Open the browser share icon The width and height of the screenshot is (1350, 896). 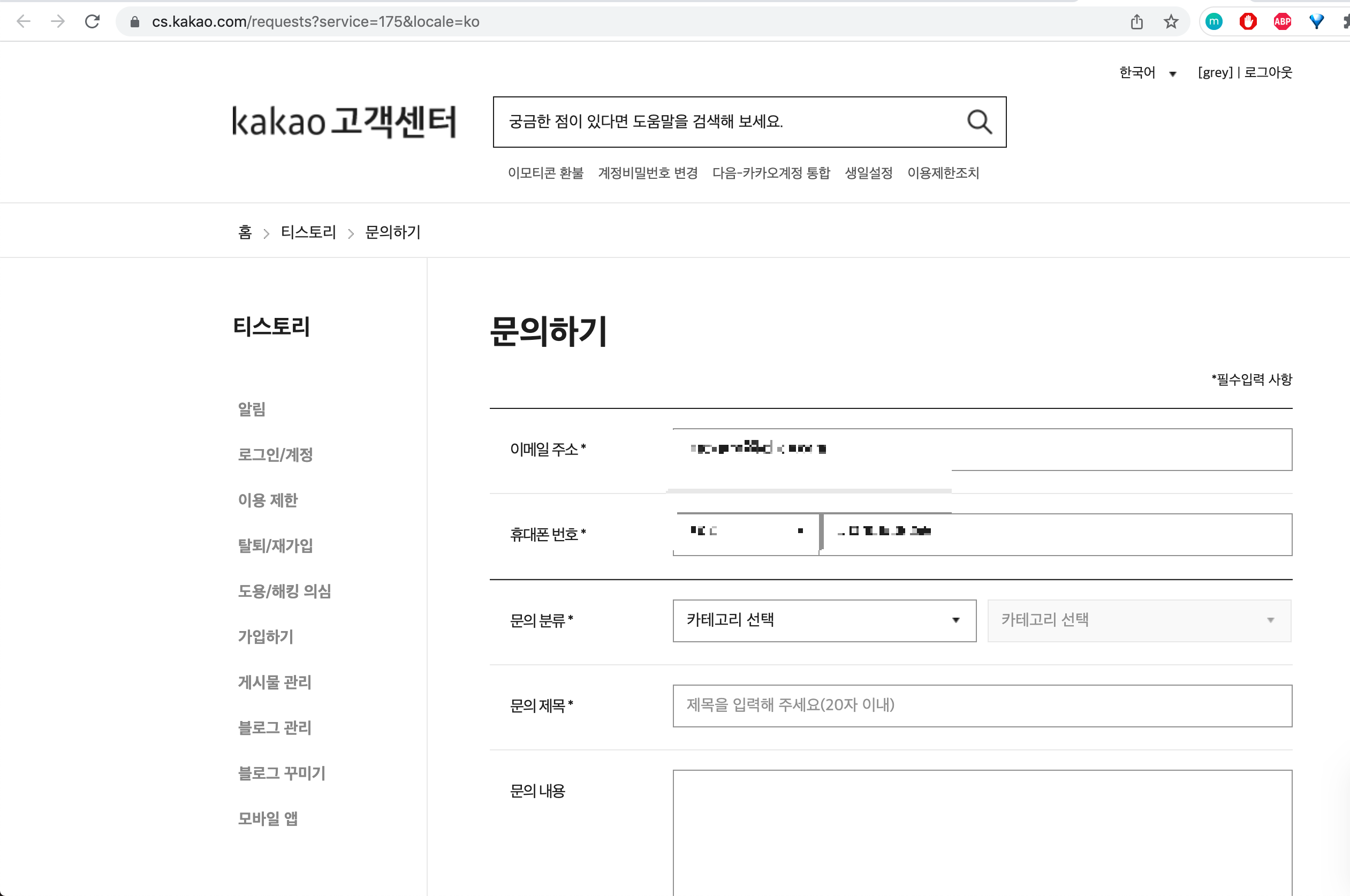[1136, 22]
